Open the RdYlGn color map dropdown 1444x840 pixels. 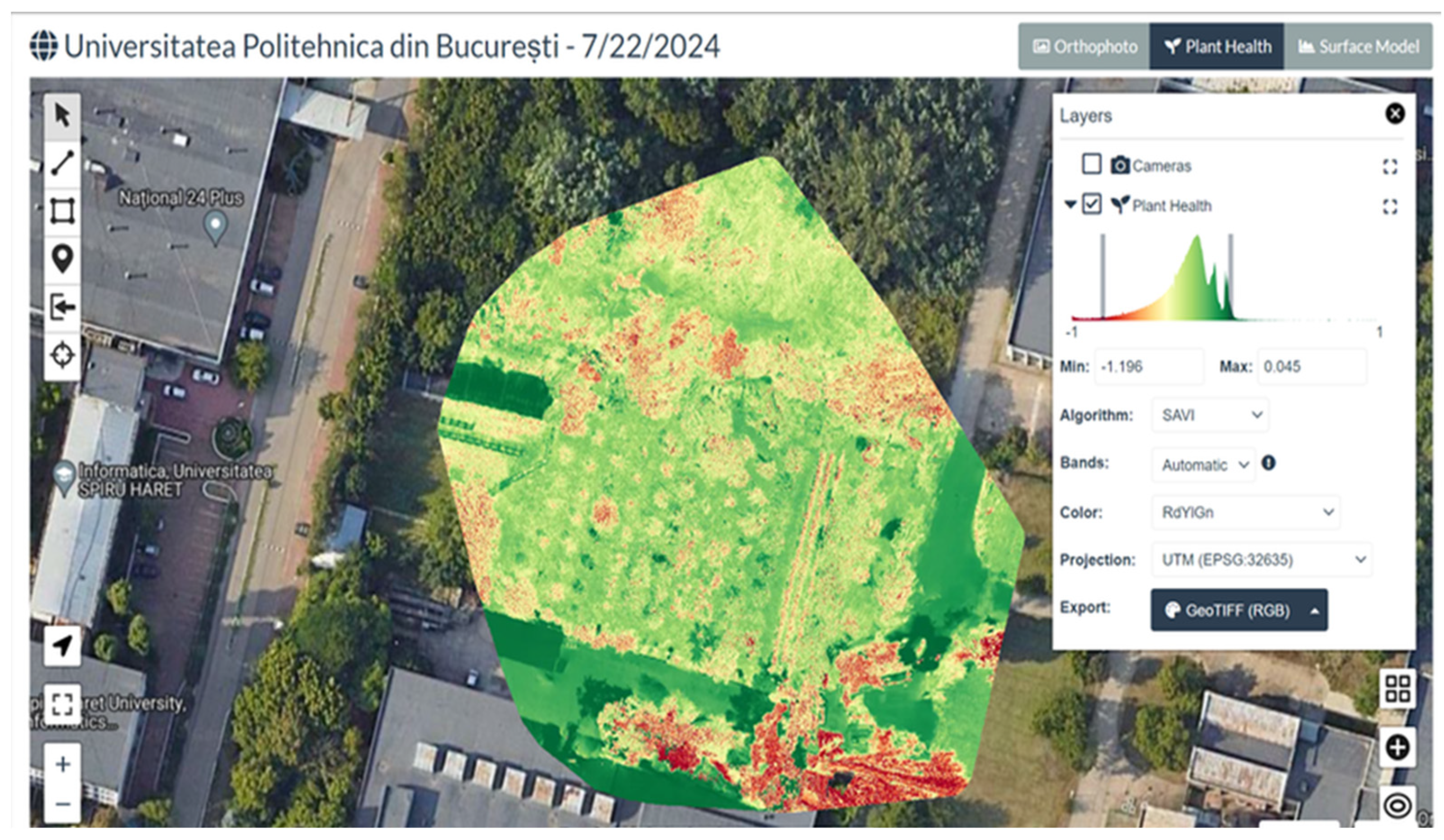point(1246,512)
